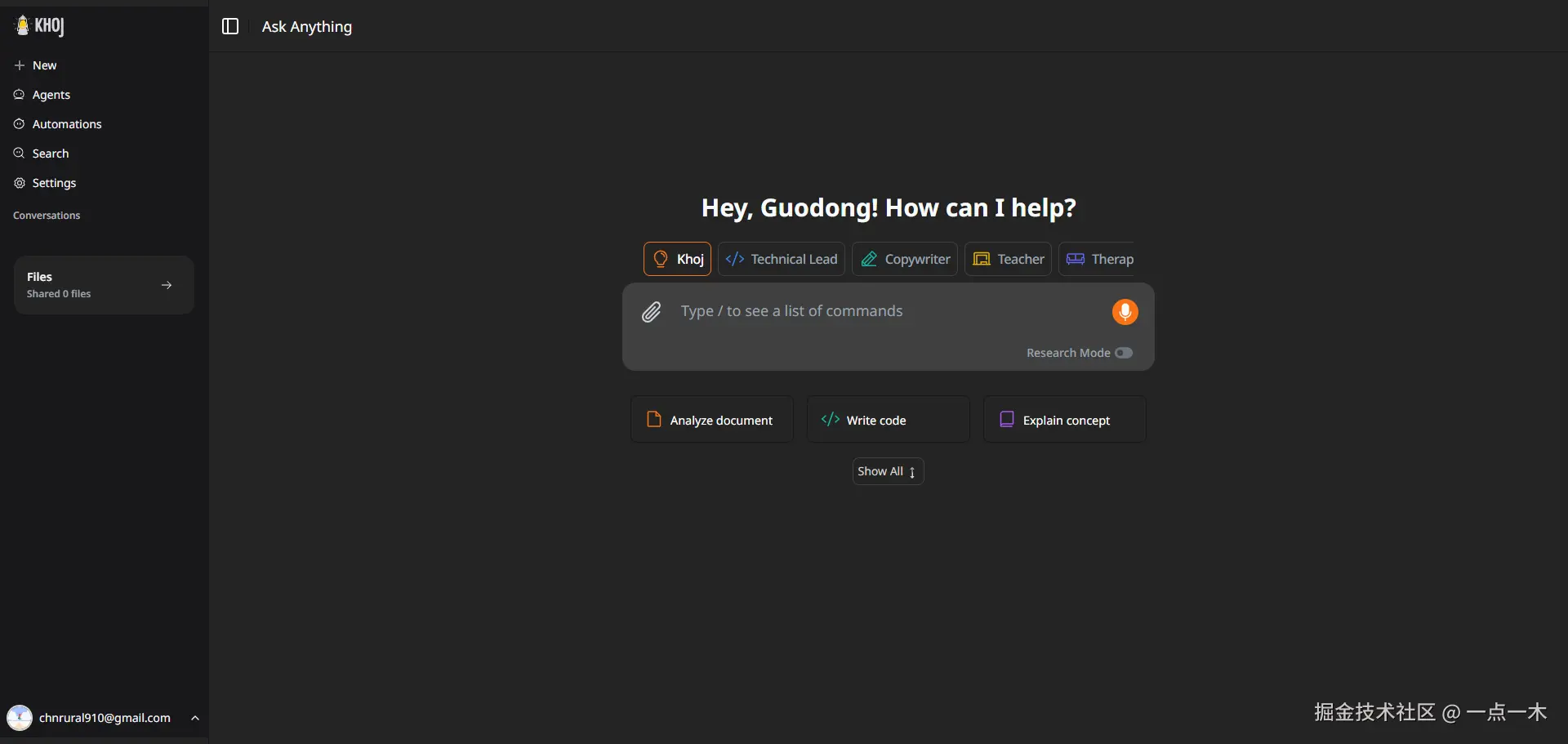1568x744 pixels.
Task: Click the document icon on Analyze document
Action: (x=654, y=420)
